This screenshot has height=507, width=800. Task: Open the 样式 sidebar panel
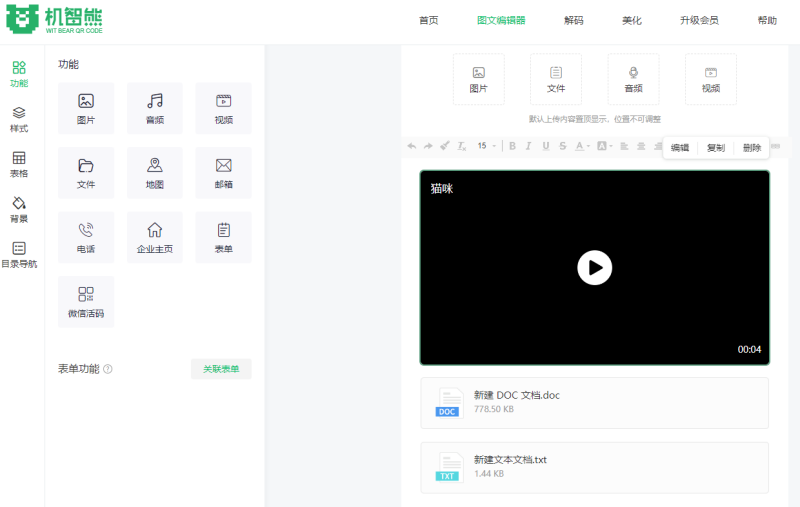click(x=19, y=119)
